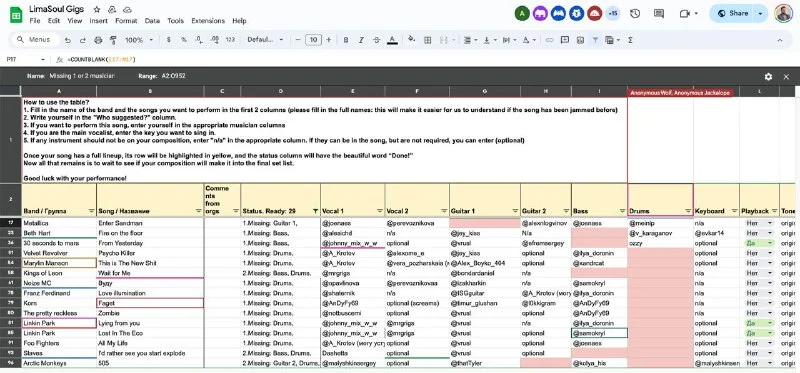Open text rotation dropdown
This screenshot has height=373, width=800.
(529, 40)
